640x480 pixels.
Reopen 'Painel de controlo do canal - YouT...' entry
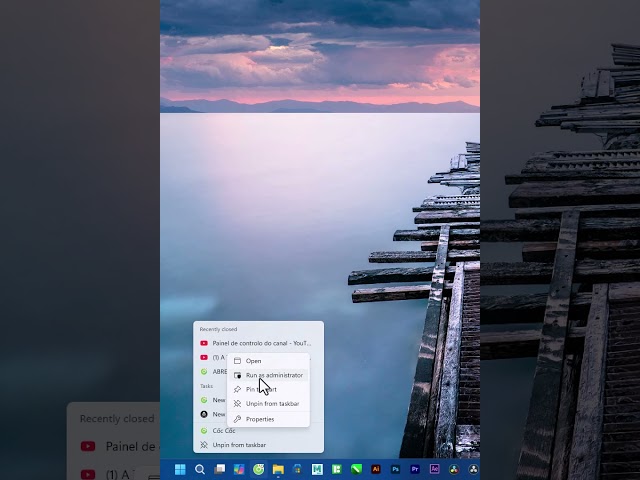pyautogui.click(x=258, y=343)
